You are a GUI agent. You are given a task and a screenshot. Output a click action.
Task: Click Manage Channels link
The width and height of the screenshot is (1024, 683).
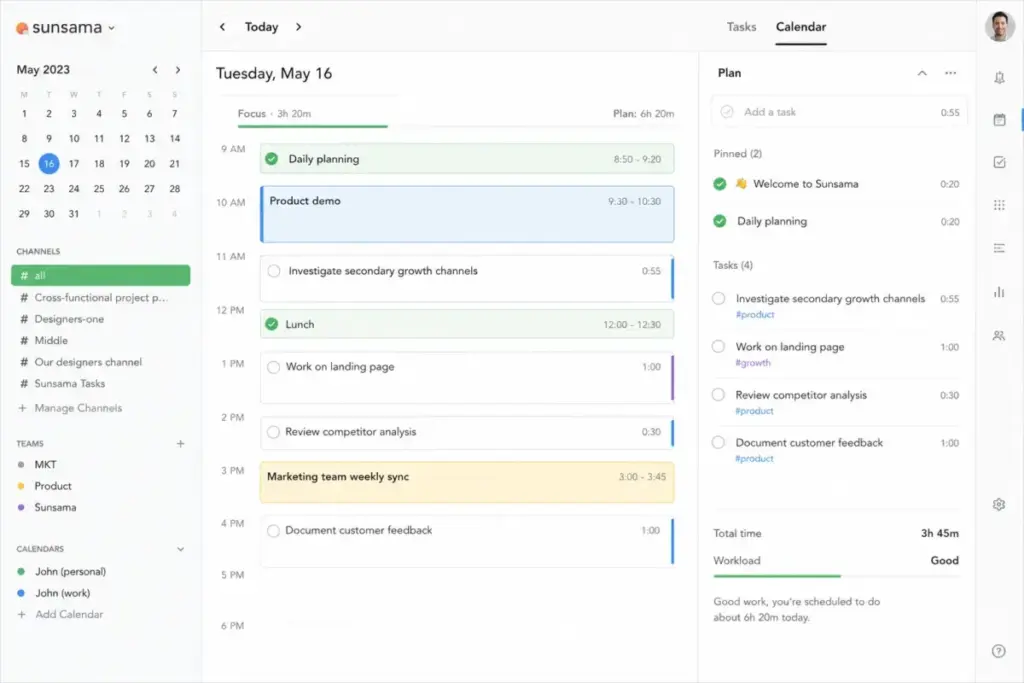[78, 408]
